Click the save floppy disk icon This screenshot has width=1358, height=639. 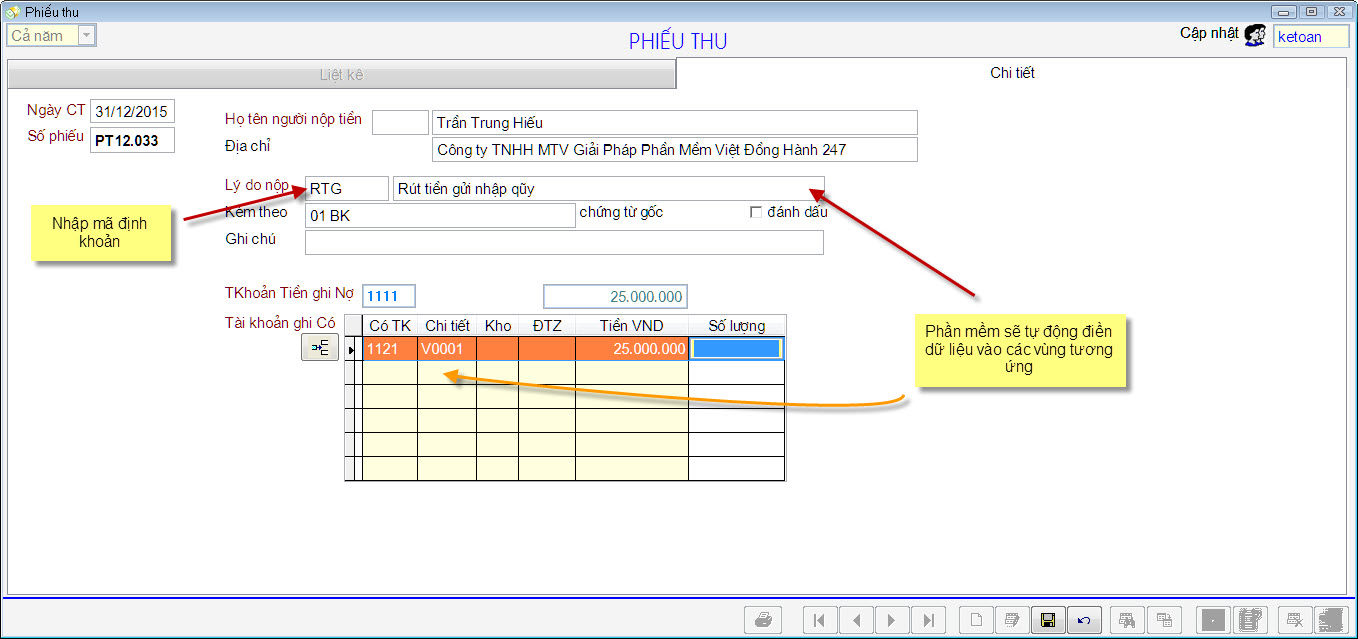click(1047, 621)
